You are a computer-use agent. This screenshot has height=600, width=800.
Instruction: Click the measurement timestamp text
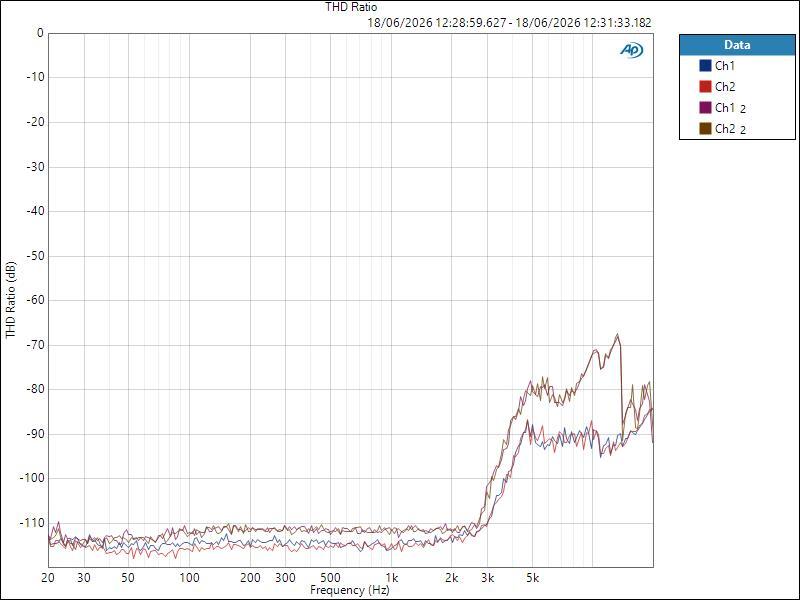coord(509,23)
